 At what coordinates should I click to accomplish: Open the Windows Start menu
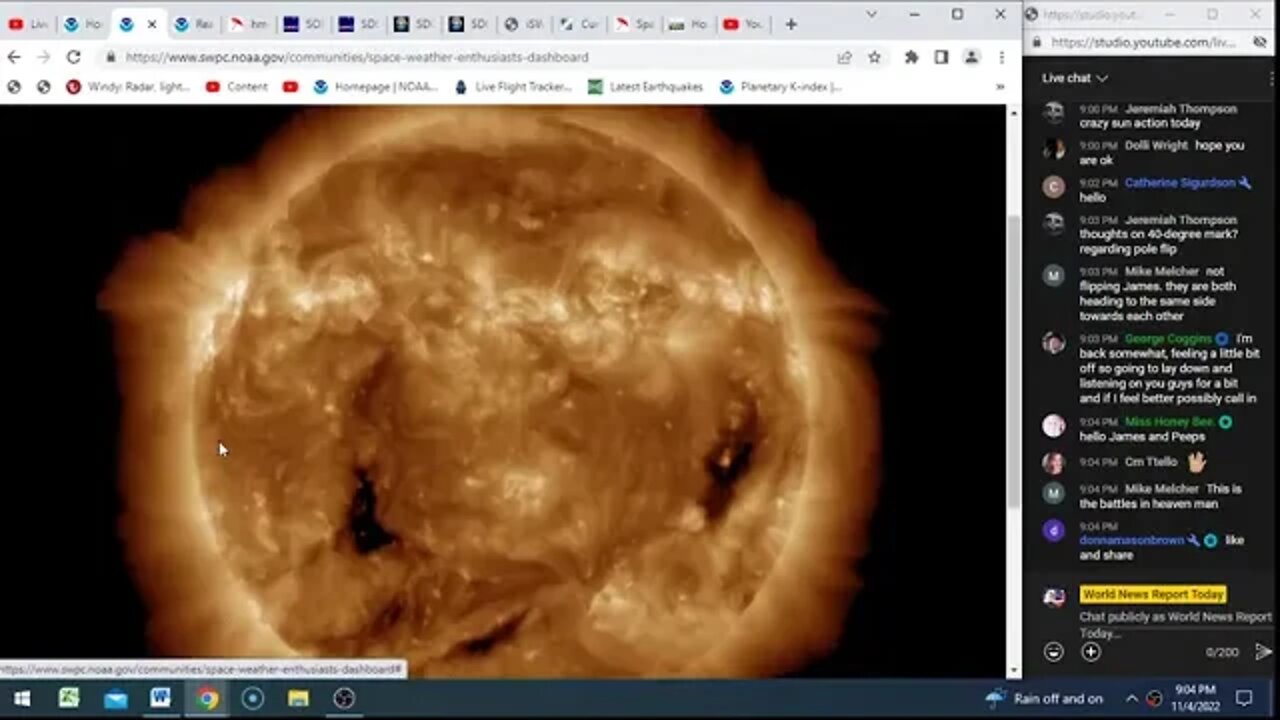[21, 698]
